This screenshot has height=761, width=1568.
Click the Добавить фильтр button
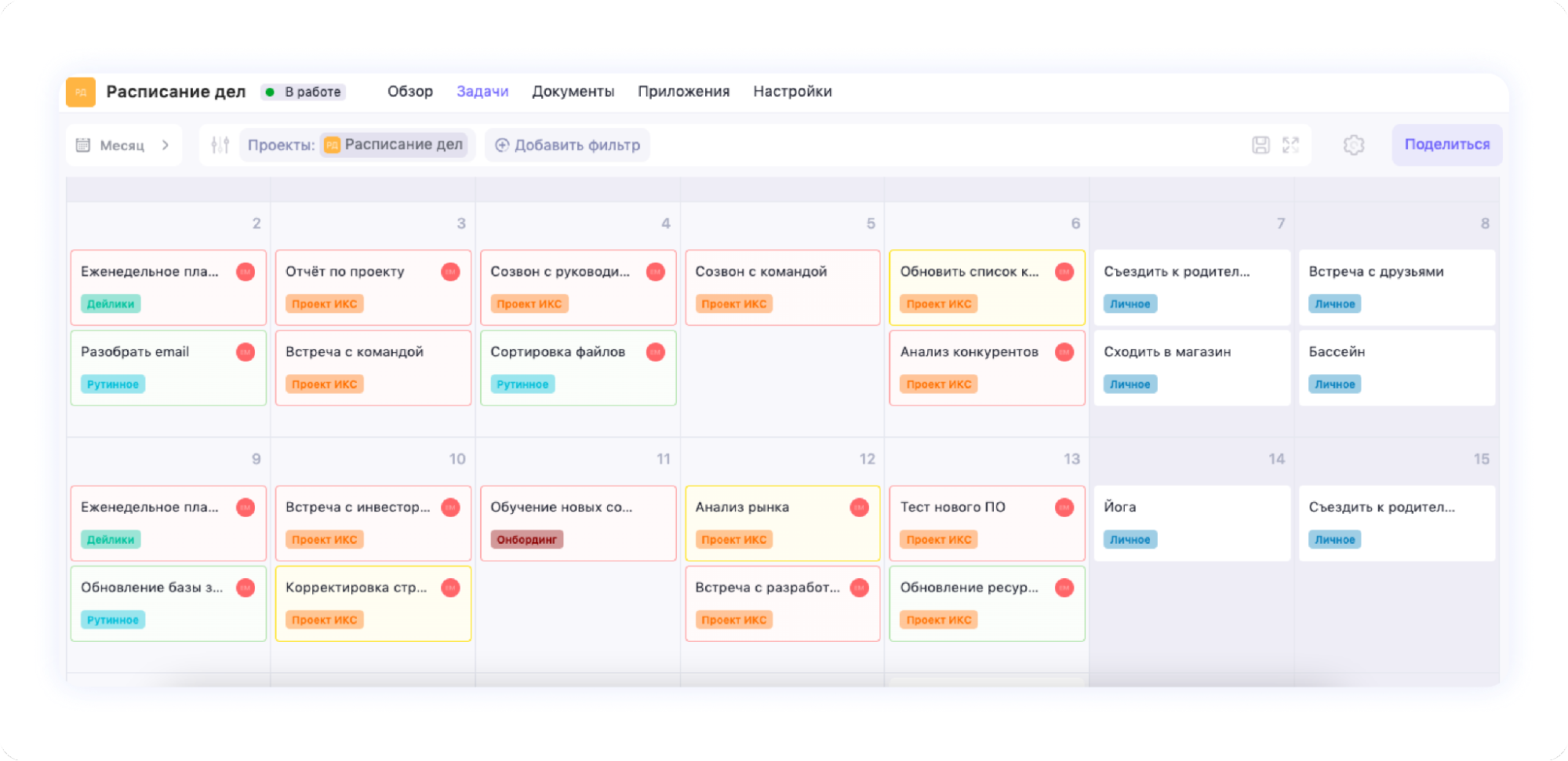click(568, 145)
